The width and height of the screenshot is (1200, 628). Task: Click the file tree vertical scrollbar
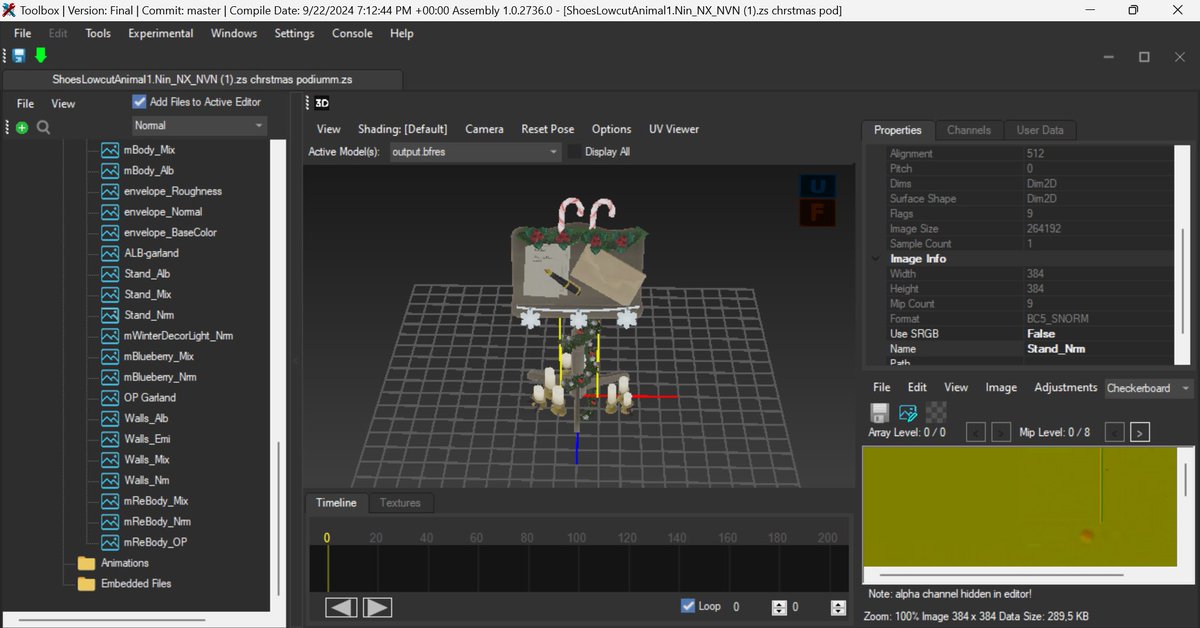[x=277, y=520]
